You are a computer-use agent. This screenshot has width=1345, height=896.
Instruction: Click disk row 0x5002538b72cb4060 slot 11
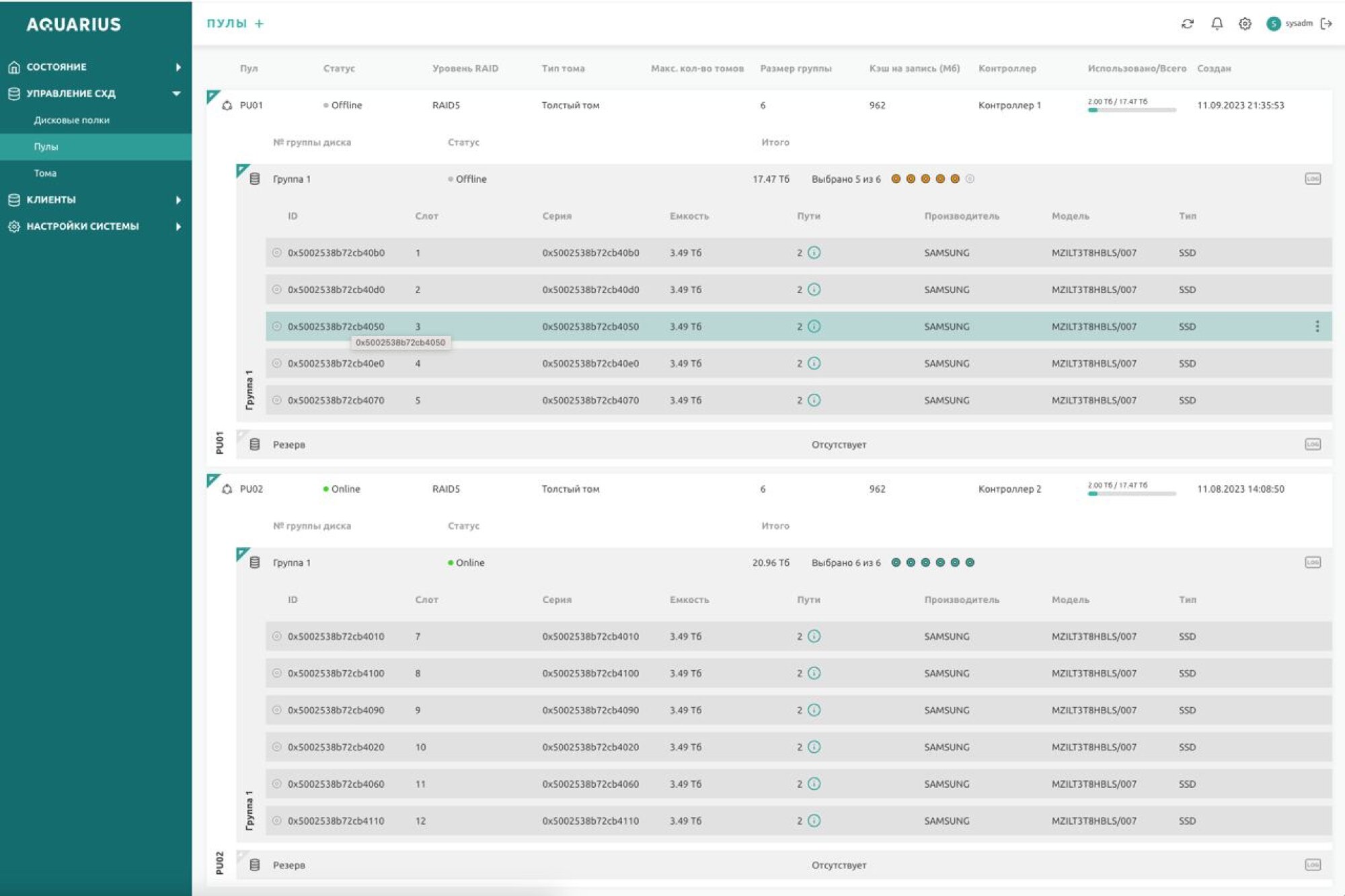798,784
